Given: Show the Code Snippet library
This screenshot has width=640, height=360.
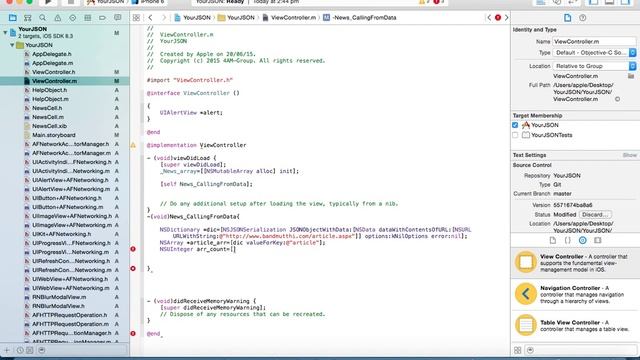Looking at the screenshot, I should click(567, 240).
